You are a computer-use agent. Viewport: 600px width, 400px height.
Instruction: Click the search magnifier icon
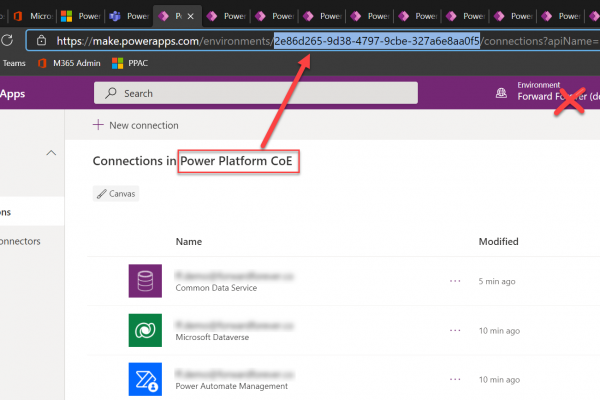coord(111,93)
